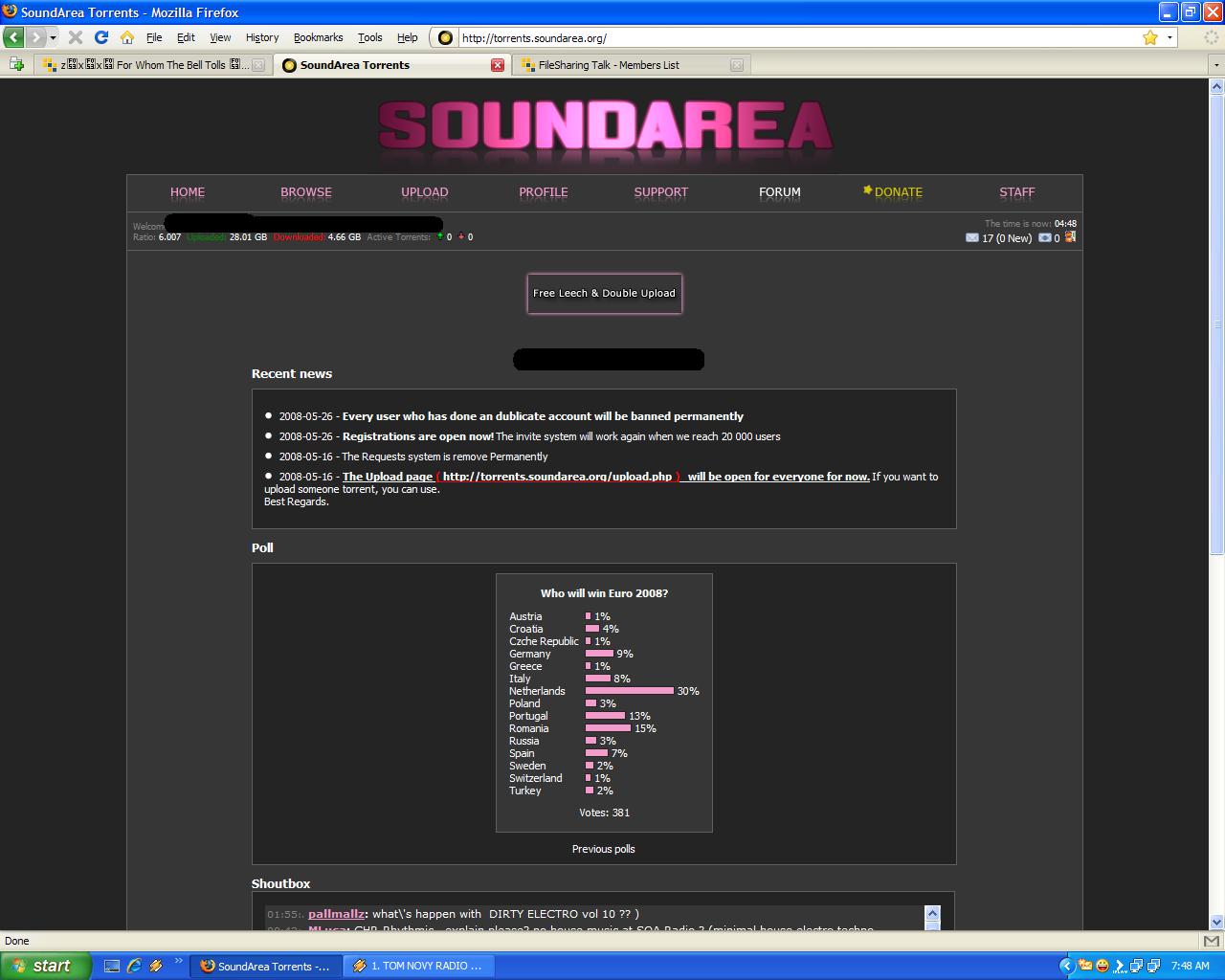Click 'Votes: 381' text in poll

[605, 813]
